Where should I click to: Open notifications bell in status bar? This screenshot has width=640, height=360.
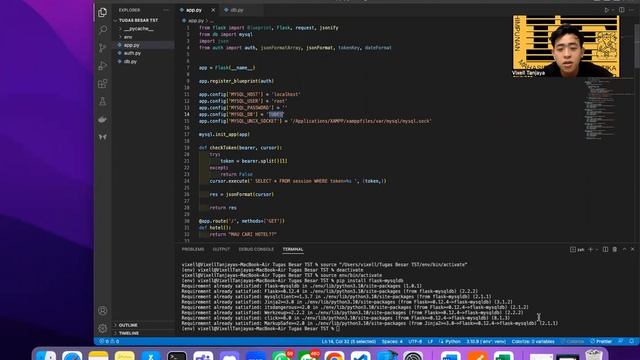631,341
